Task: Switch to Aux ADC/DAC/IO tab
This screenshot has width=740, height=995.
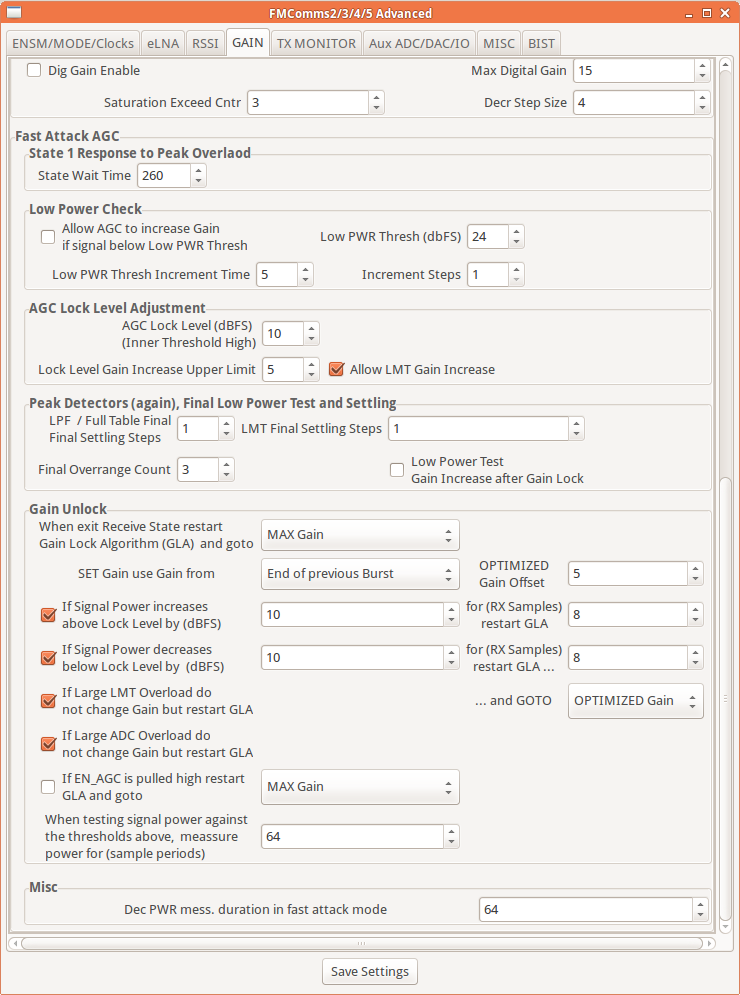Action: pos(420,43)
